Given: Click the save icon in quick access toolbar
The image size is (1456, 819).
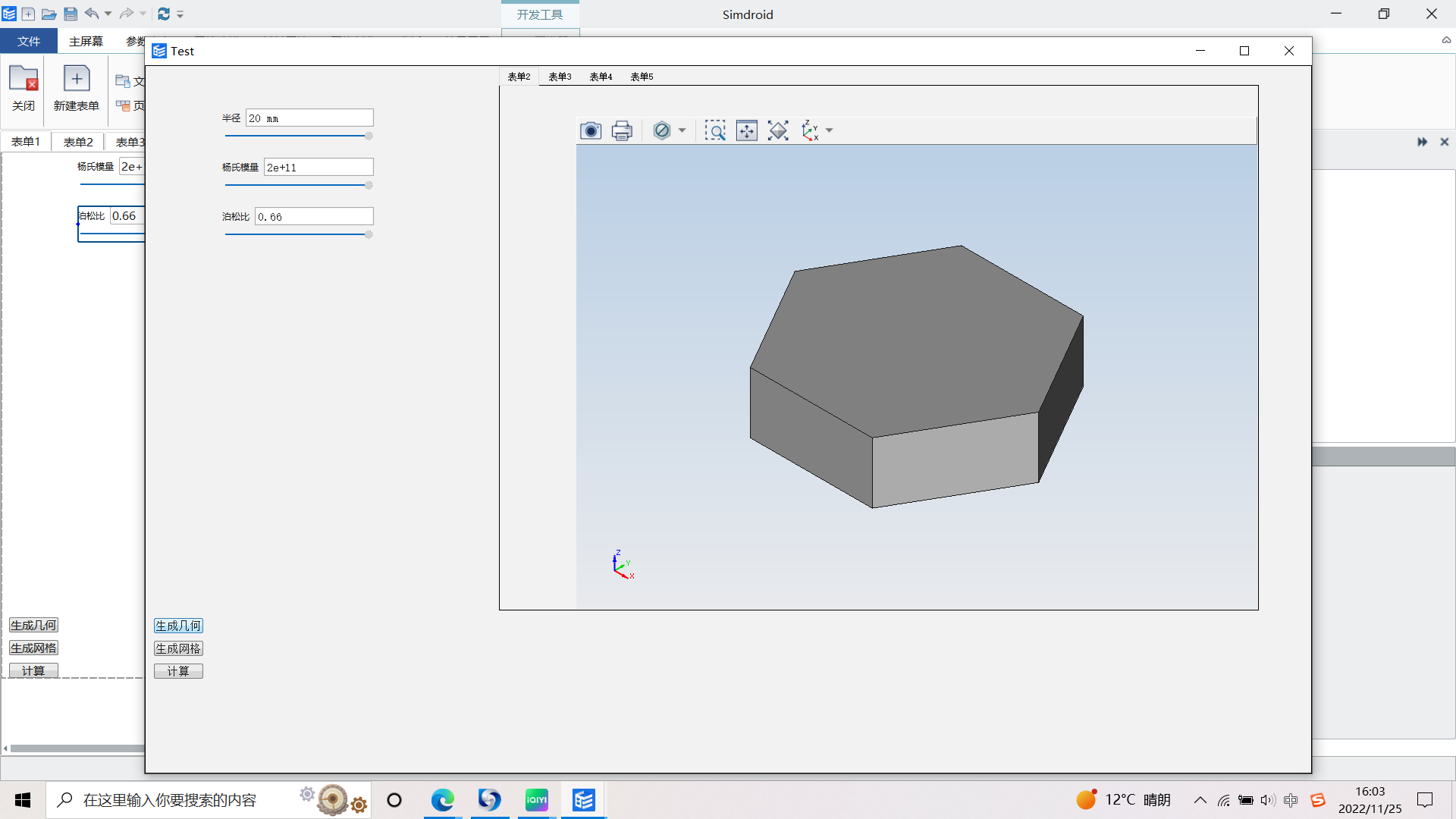Looking at the screenshot, I should [x=70, y=14].
